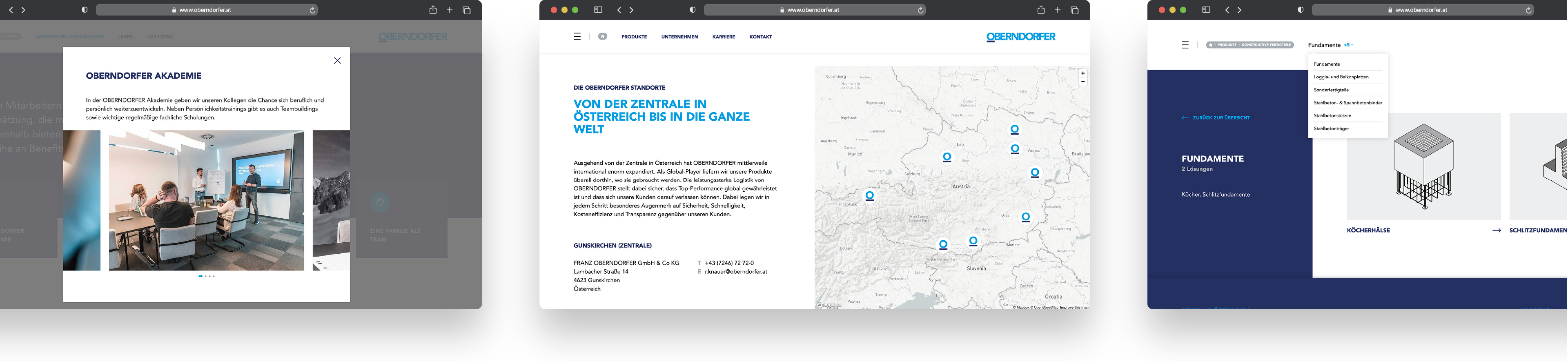Click the address bar in Standorte window
This screenshot has width=1568, height=361.
[815, 10]
